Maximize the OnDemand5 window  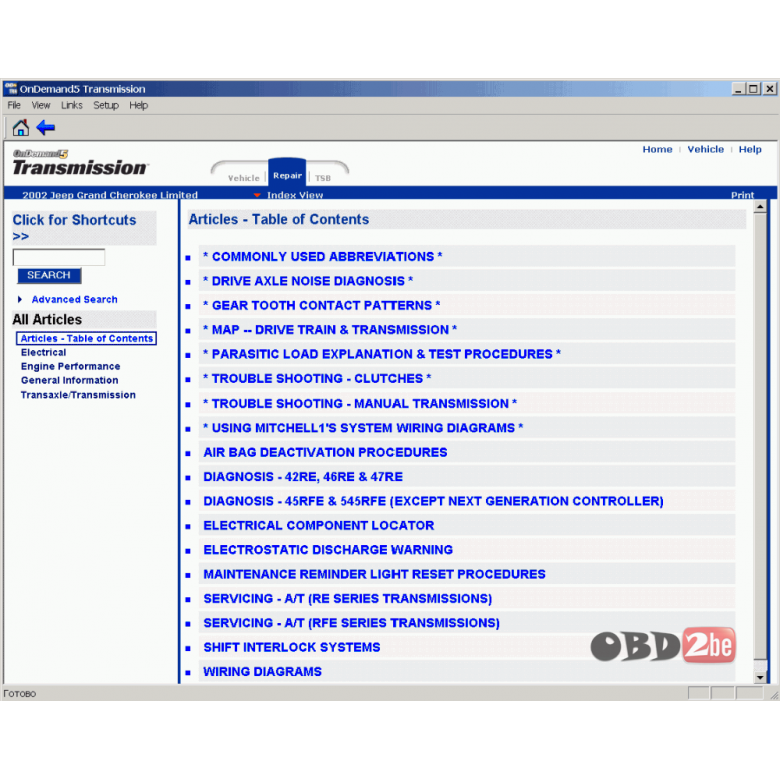pos(753,89)
